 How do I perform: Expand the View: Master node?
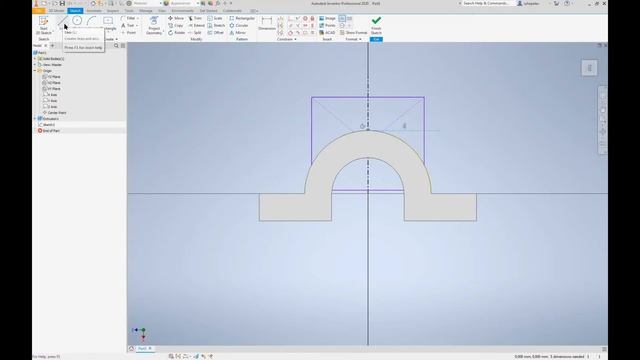coord(35,64)
